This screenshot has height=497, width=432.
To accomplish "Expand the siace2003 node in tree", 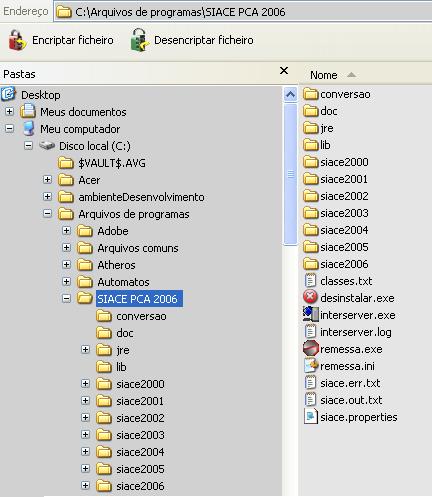I will click(86, 434).
